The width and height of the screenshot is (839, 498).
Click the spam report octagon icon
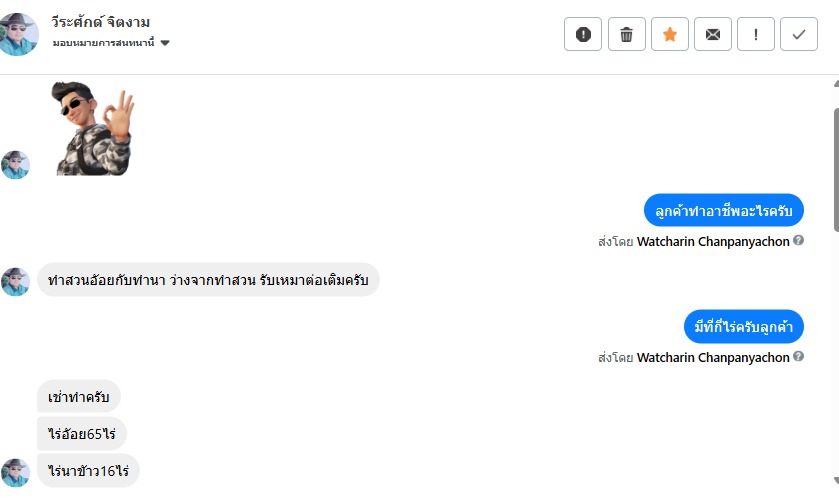pyautogui.click(x=583, y=34)
